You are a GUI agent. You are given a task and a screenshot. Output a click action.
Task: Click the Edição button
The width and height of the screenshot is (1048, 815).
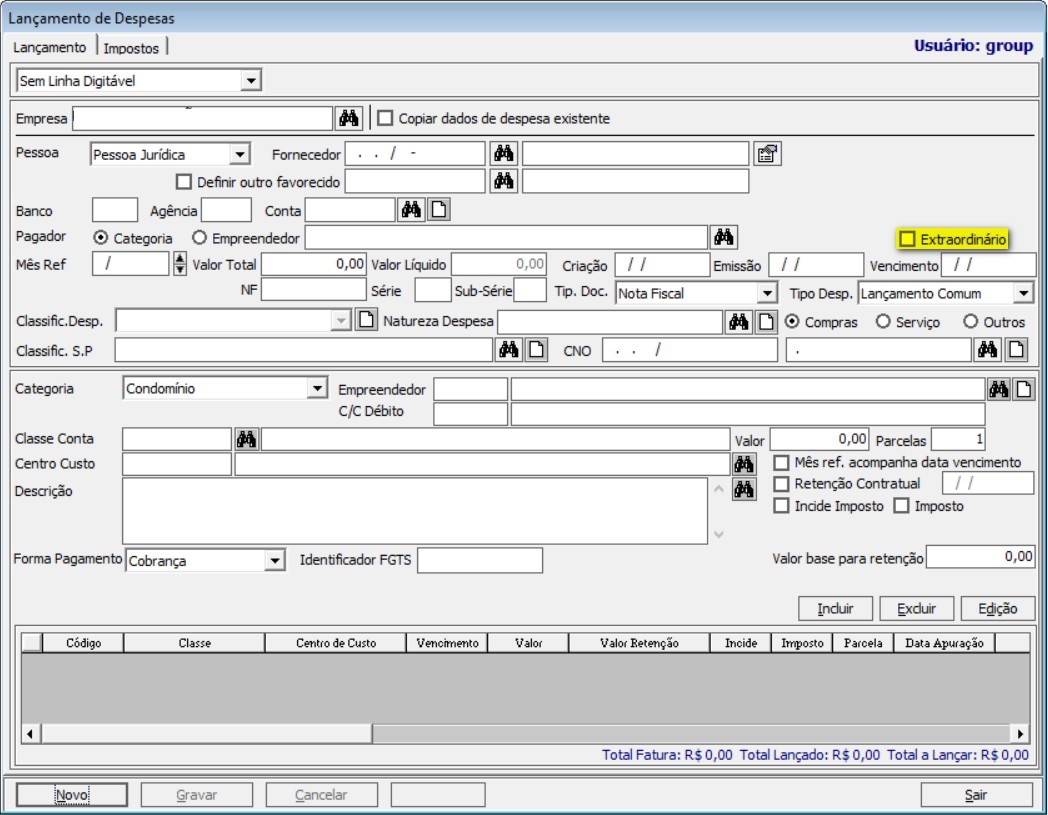coord(997,608)
